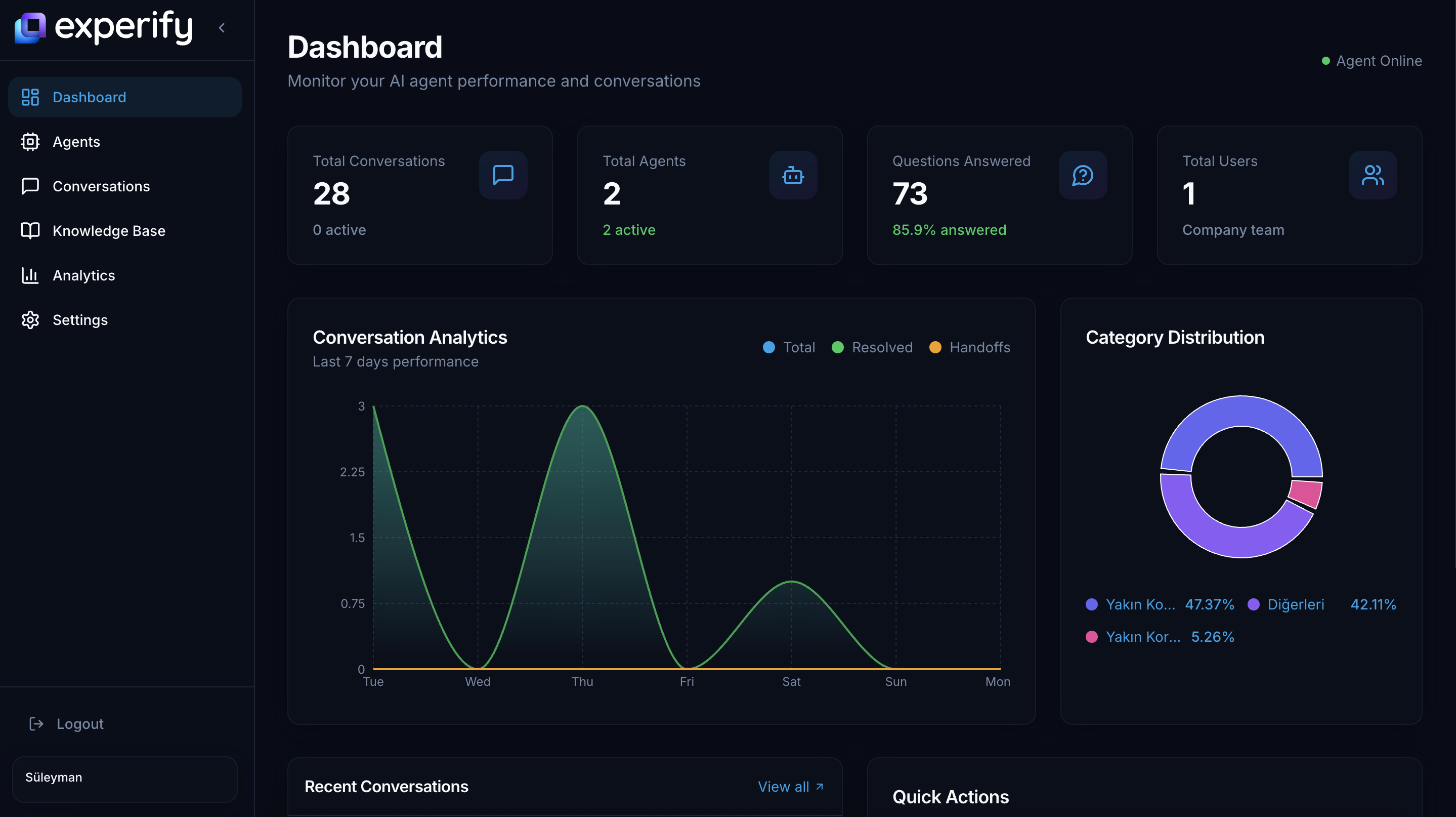Viewport: 1456px width, 817px height.
Task: Click the Settings gear icon
Action: pos(30,320)
